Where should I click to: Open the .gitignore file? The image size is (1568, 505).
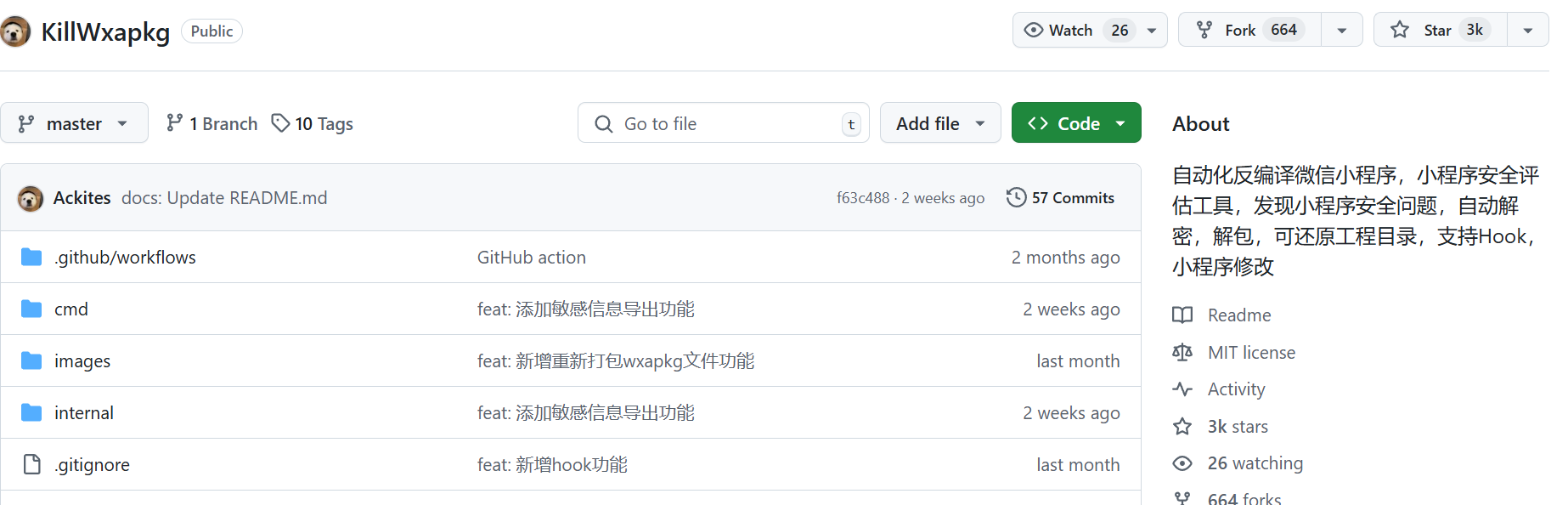tap(92, 465)
